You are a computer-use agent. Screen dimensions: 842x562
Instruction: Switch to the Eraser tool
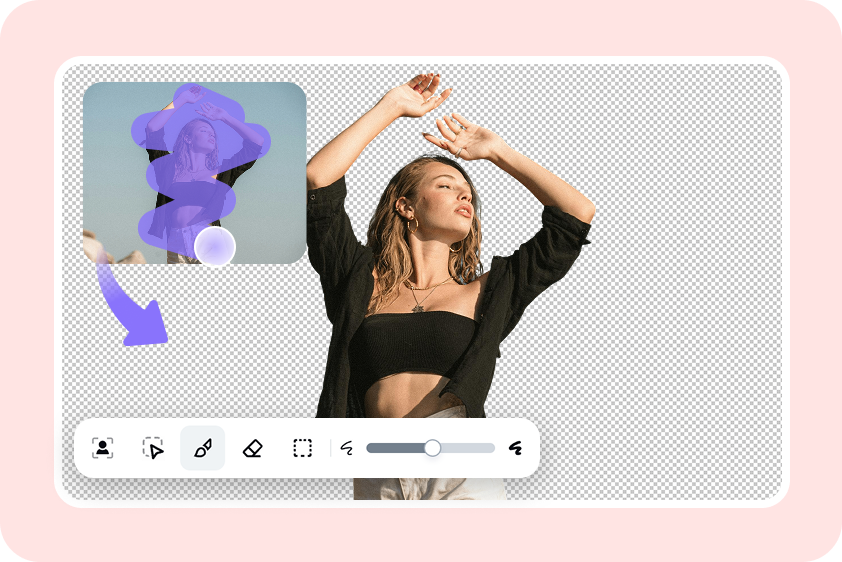pos(252,448)
